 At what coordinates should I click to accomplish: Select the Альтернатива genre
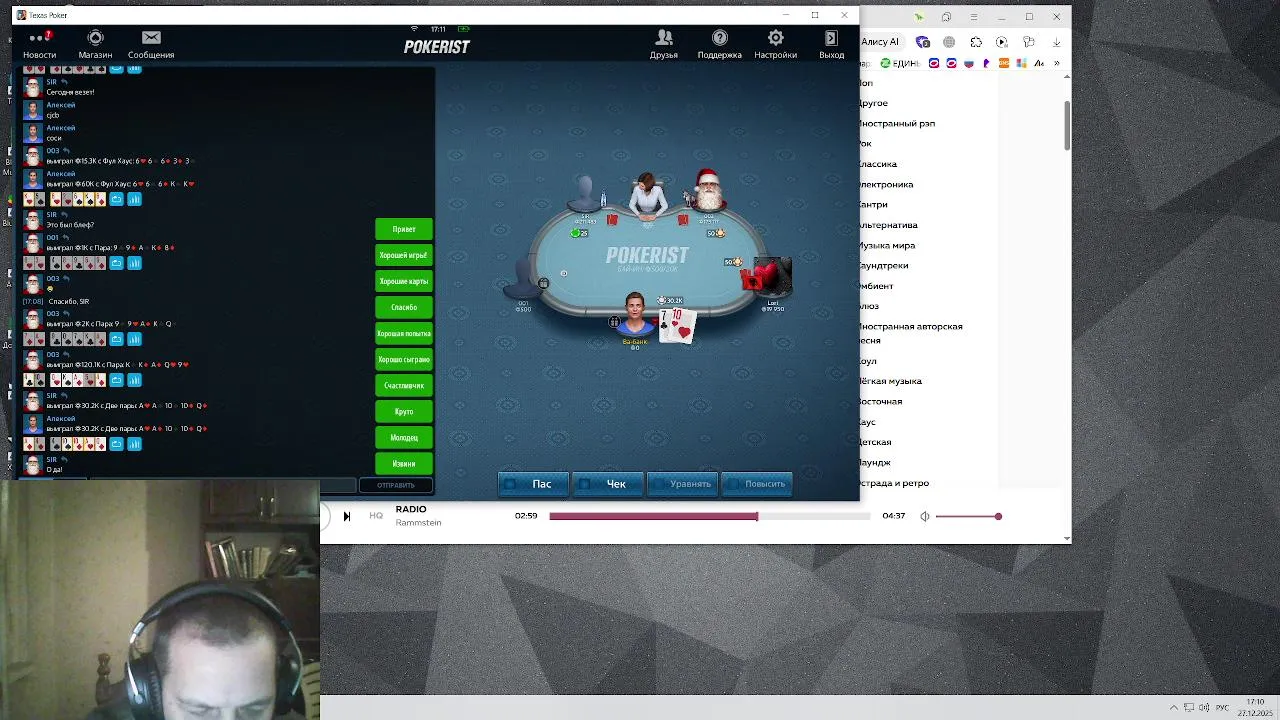[x=888, y=225]
